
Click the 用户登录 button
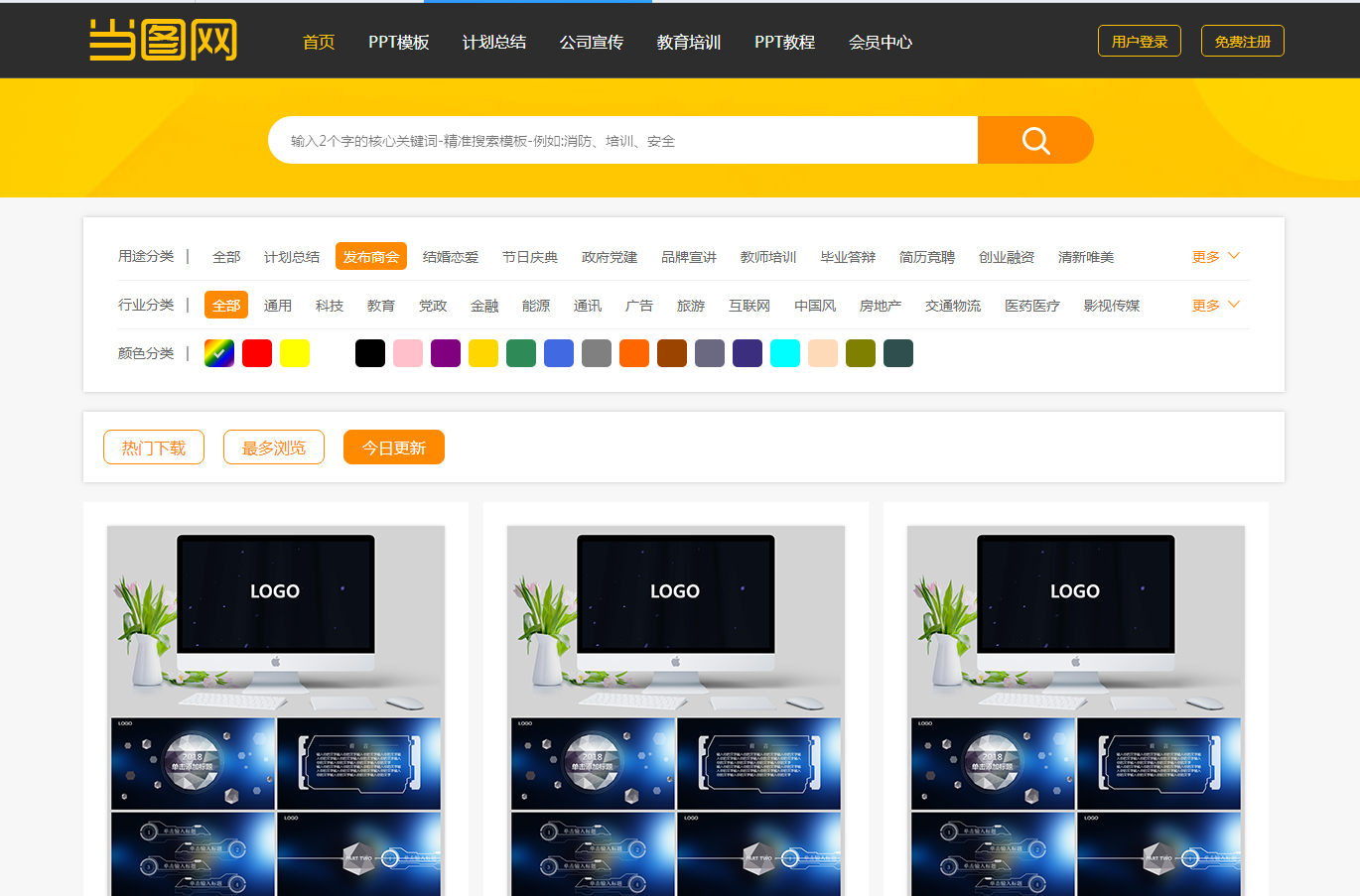[x=1139, y=41]
